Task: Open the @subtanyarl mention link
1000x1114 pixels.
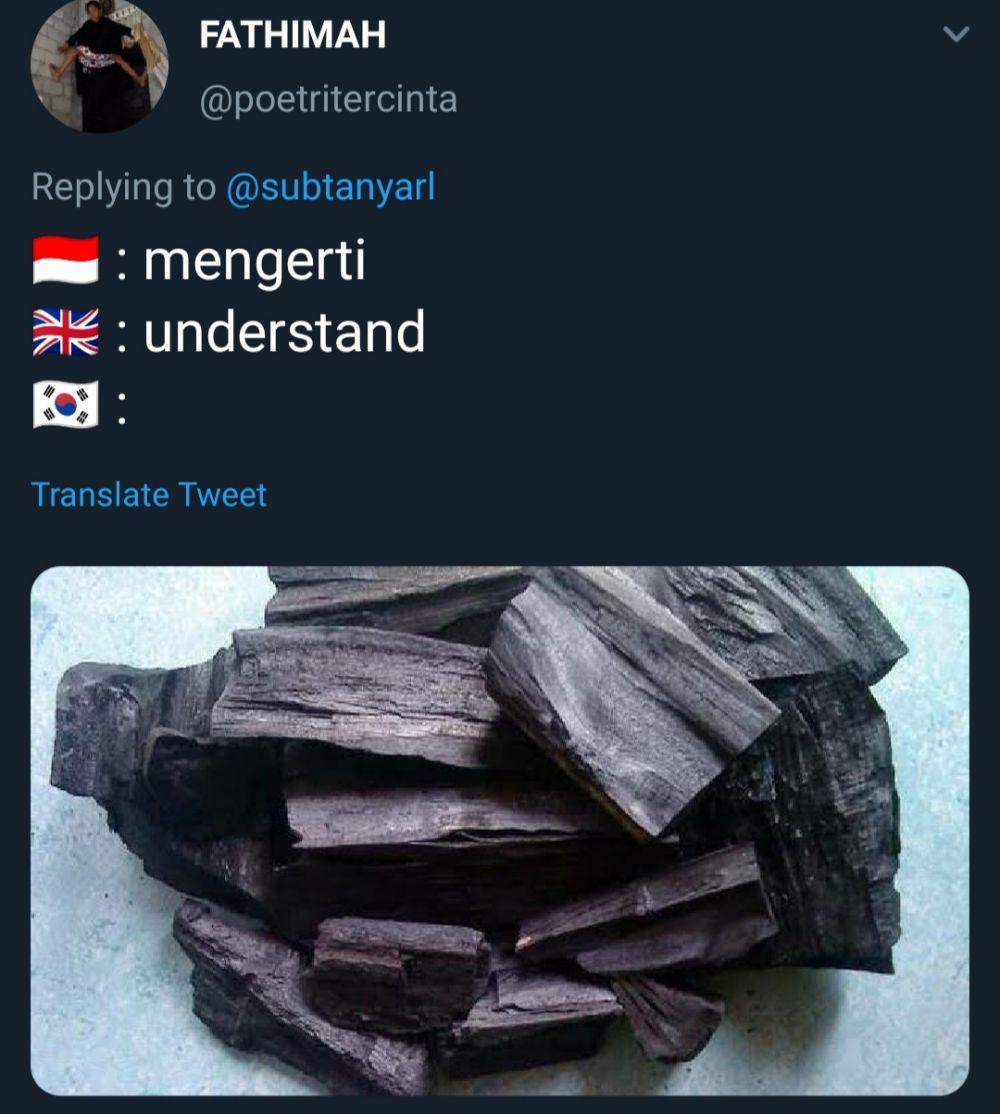Action: point(330,188)
